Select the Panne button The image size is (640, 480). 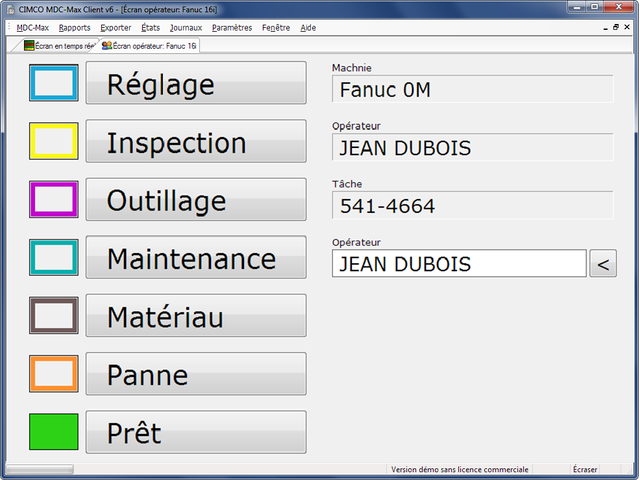[196, 373]
